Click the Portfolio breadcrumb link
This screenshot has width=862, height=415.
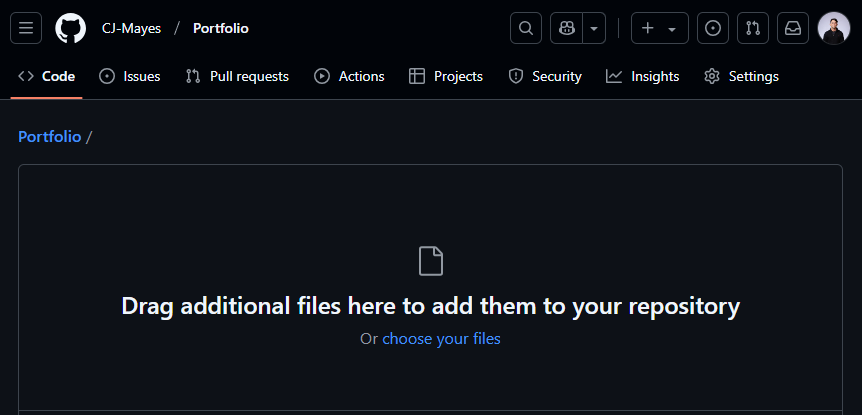(49, 137)
